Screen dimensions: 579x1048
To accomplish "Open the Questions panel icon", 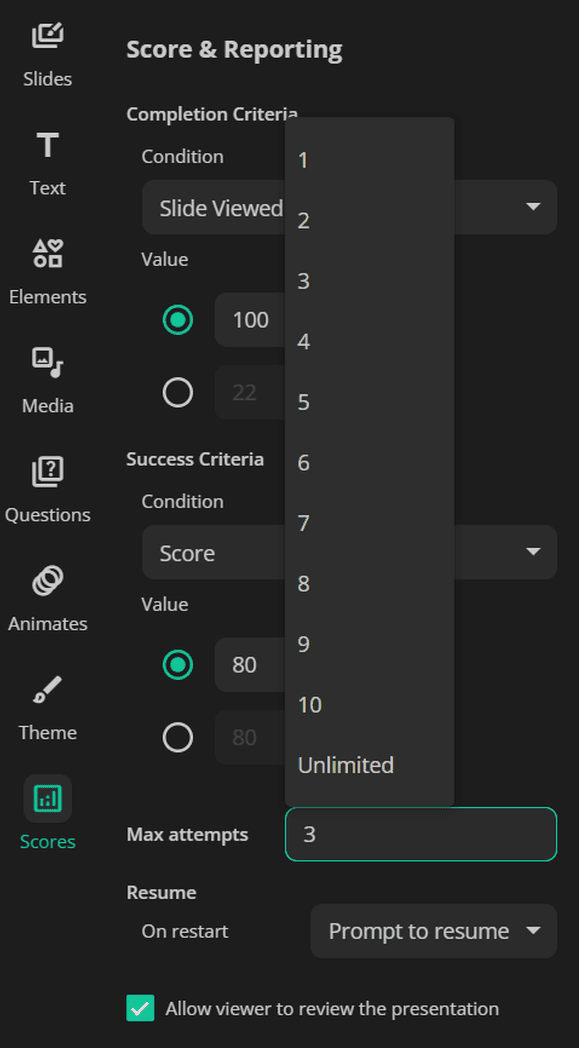I will pos(47,472).
